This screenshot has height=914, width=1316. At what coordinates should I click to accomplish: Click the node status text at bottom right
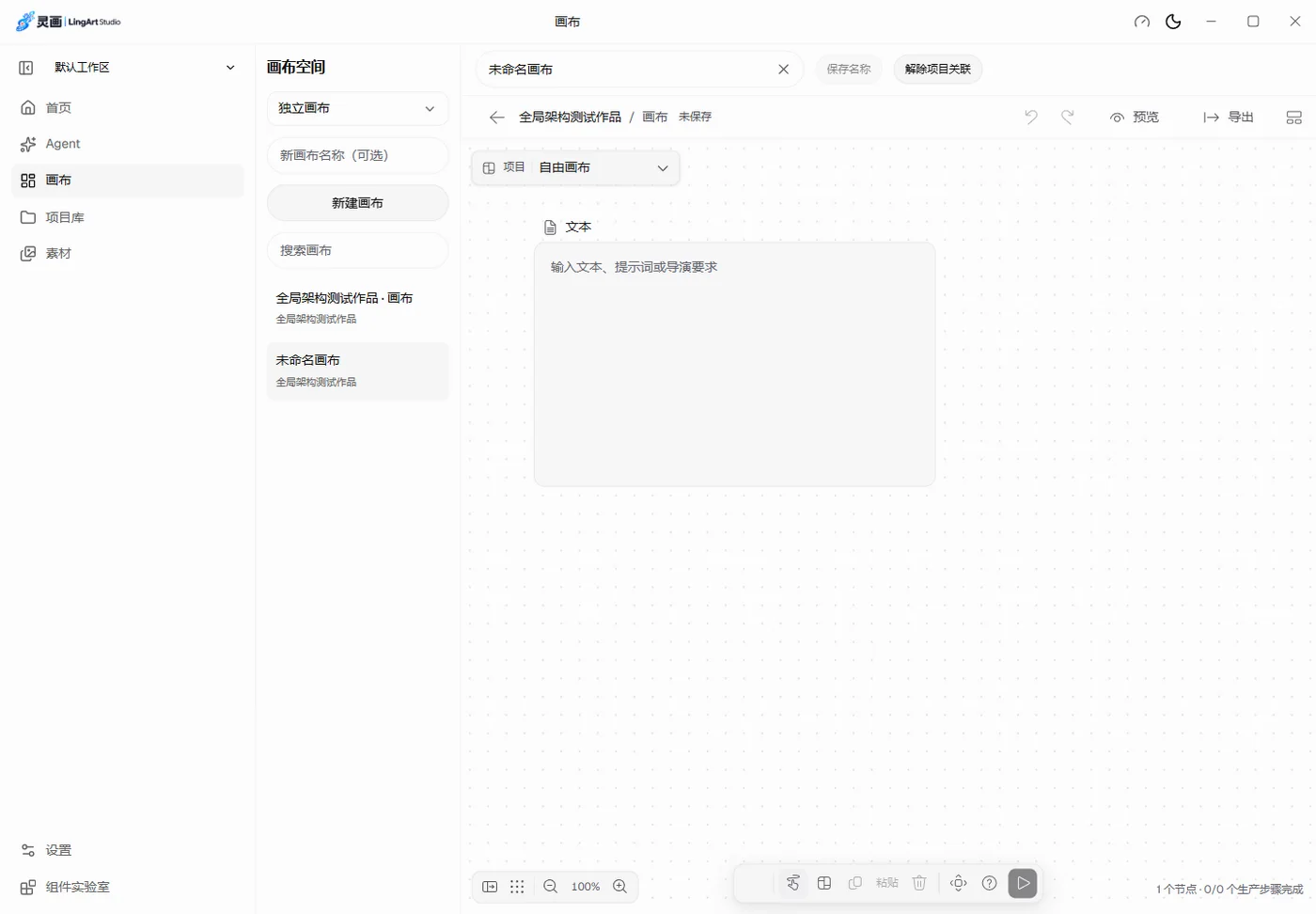(x=1230, y=889)
